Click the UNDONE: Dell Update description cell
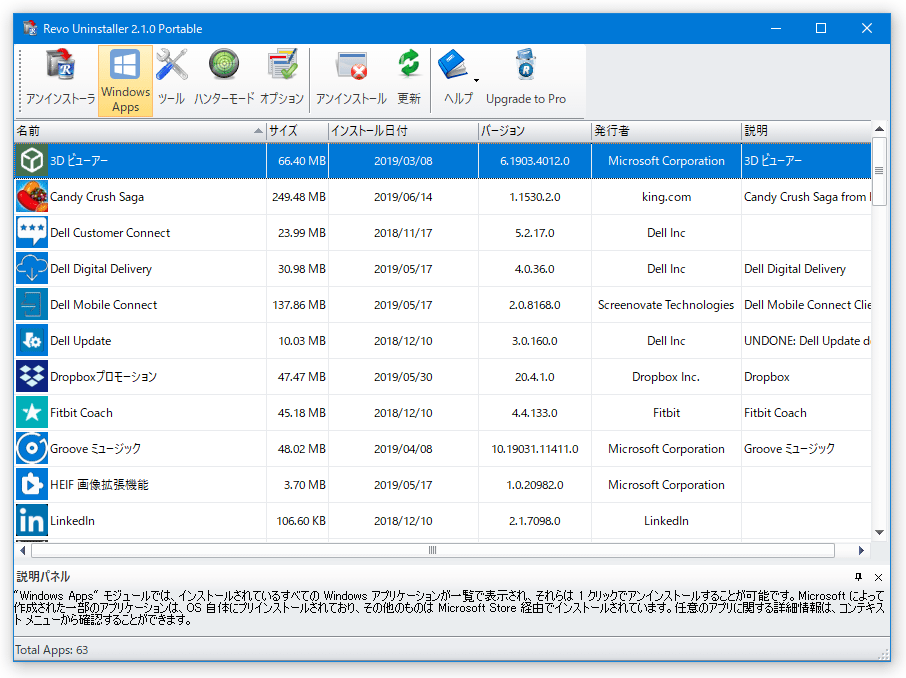 (807, 341)
